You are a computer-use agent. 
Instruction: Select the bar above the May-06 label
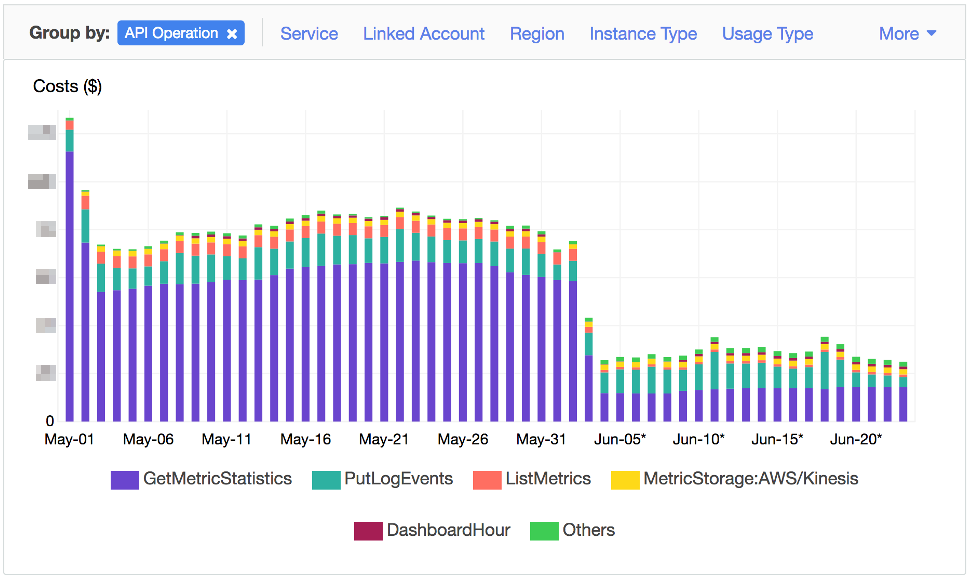tap(148, 334)
